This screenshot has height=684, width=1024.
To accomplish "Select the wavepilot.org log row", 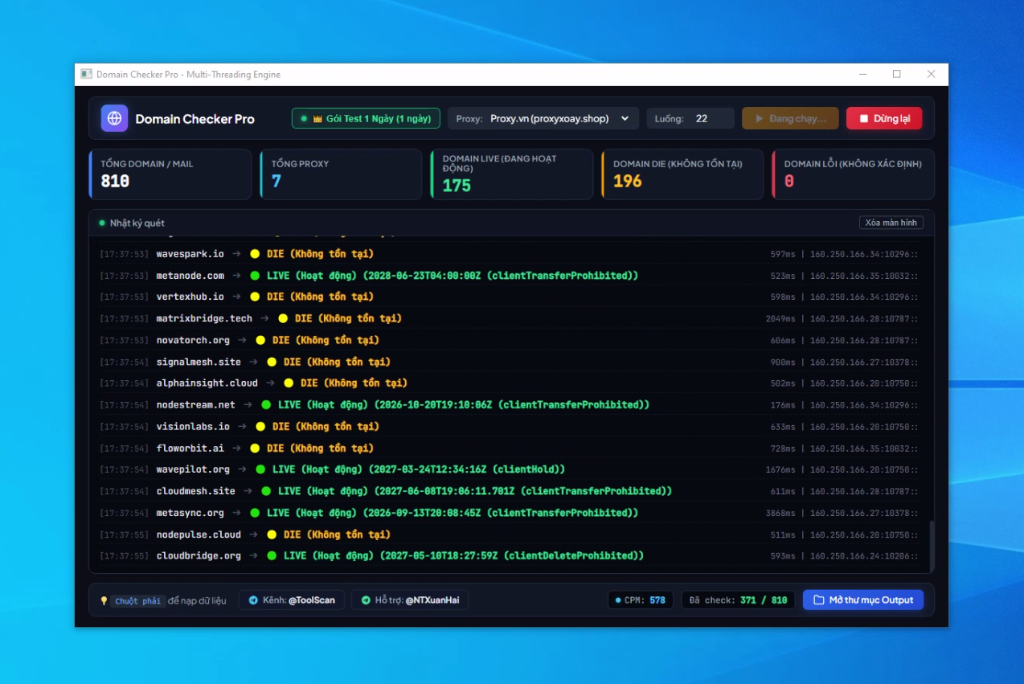I will pos(508,469).
